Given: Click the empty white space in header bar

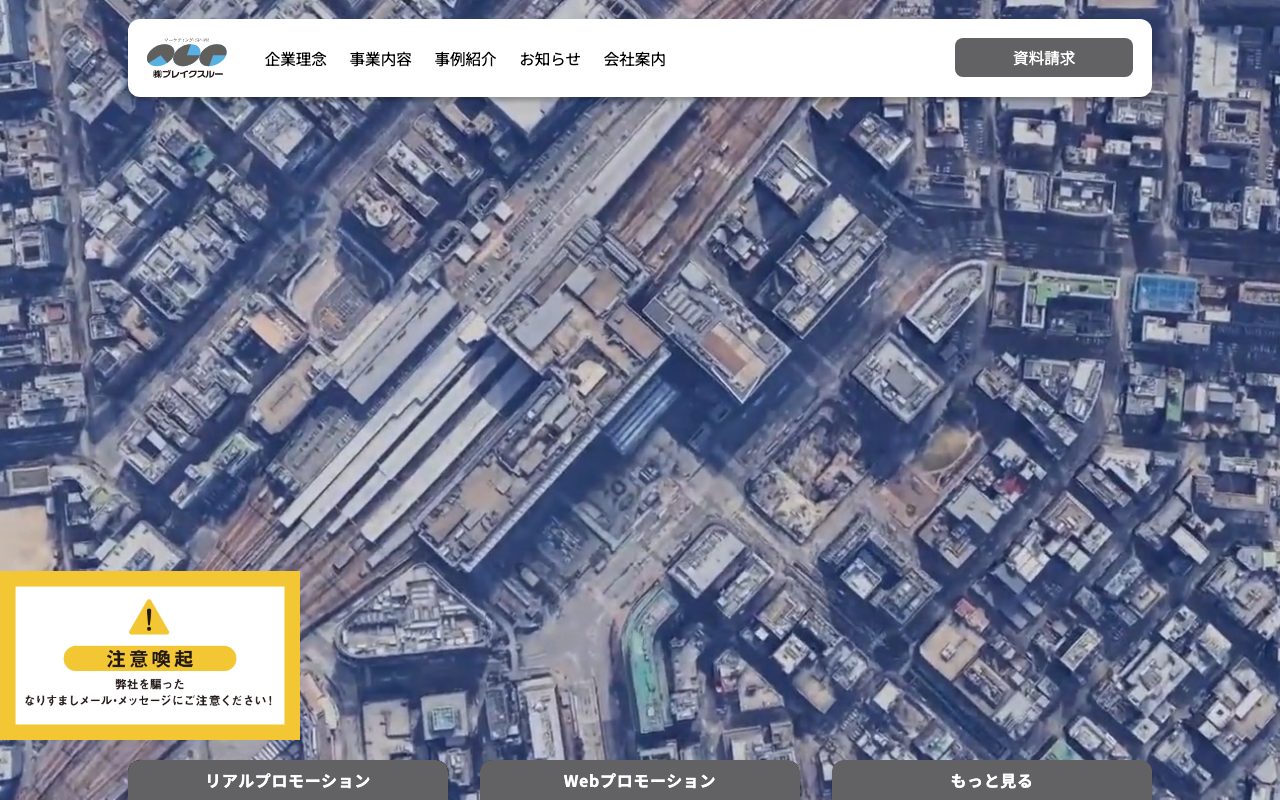Looking at the screenshot, I should pyautogui.click(x=810, y=58).
